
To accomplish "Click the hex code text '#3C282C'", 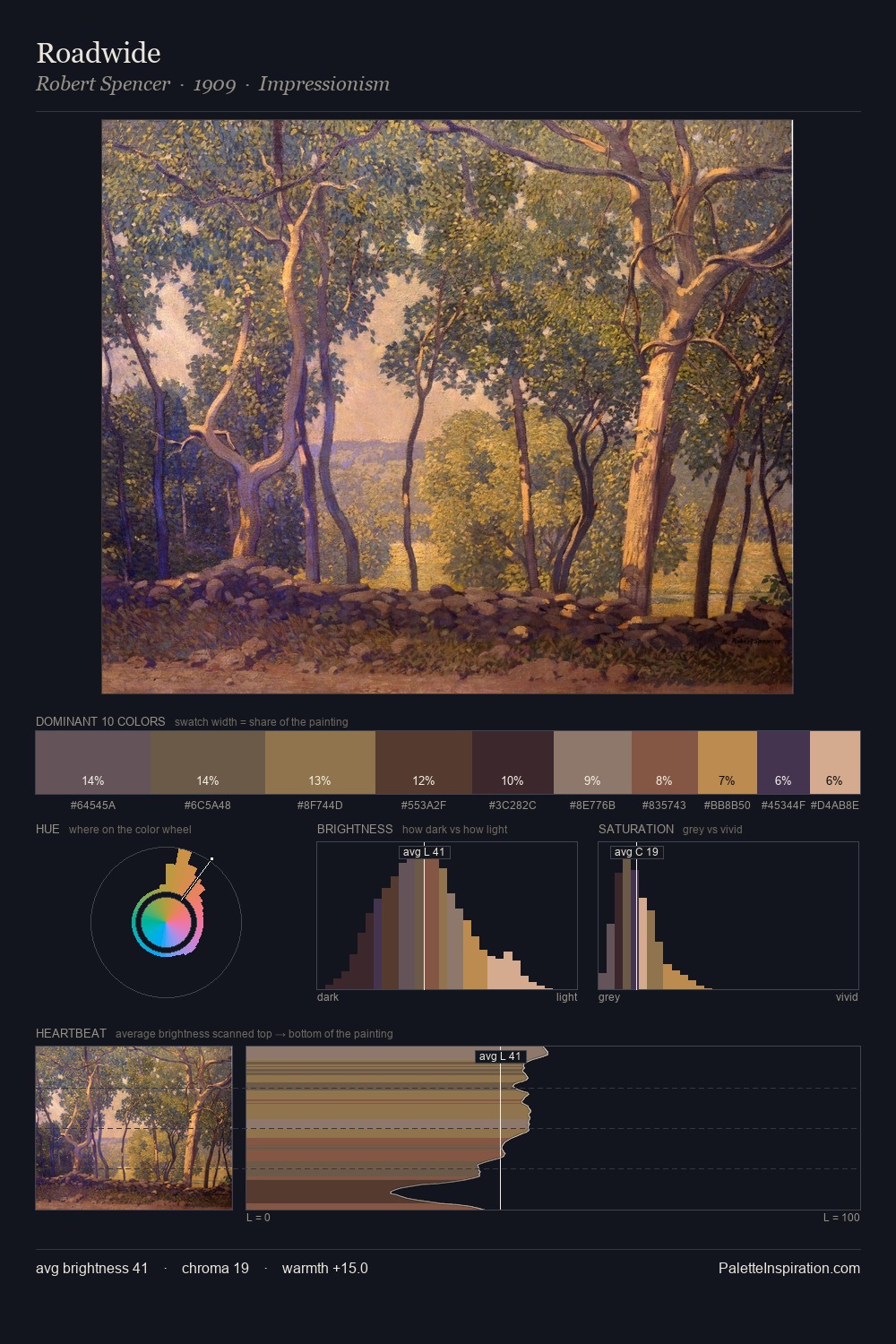I will [x=513, y=805].
